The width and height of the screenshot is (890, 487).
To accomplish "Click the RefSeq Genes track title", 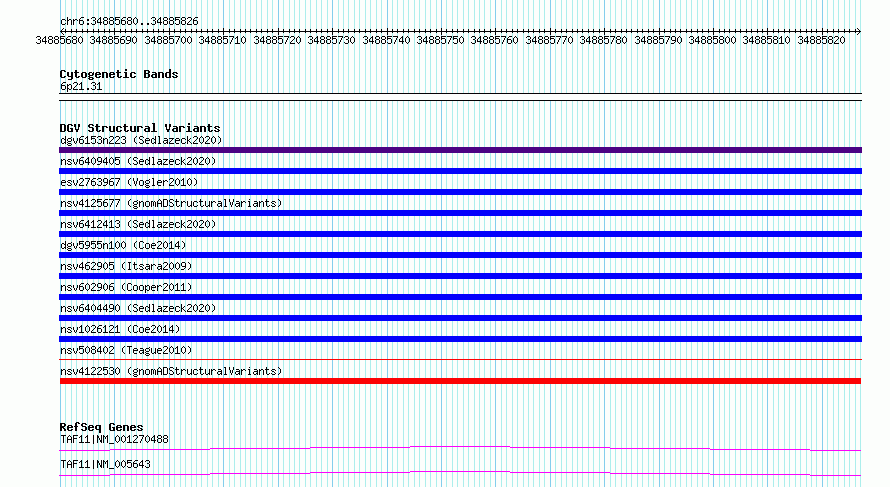I will [102, 427].
